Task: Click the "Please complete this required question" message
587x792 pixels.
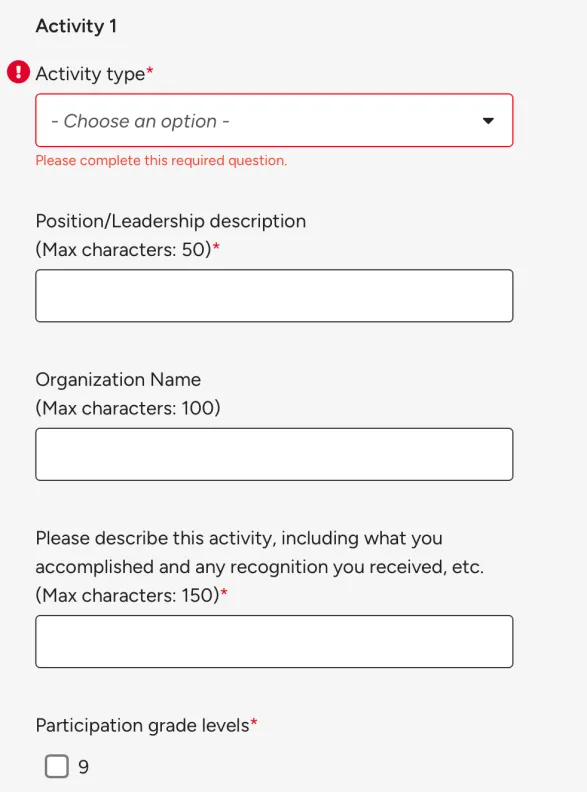Action: pos(161,161)
